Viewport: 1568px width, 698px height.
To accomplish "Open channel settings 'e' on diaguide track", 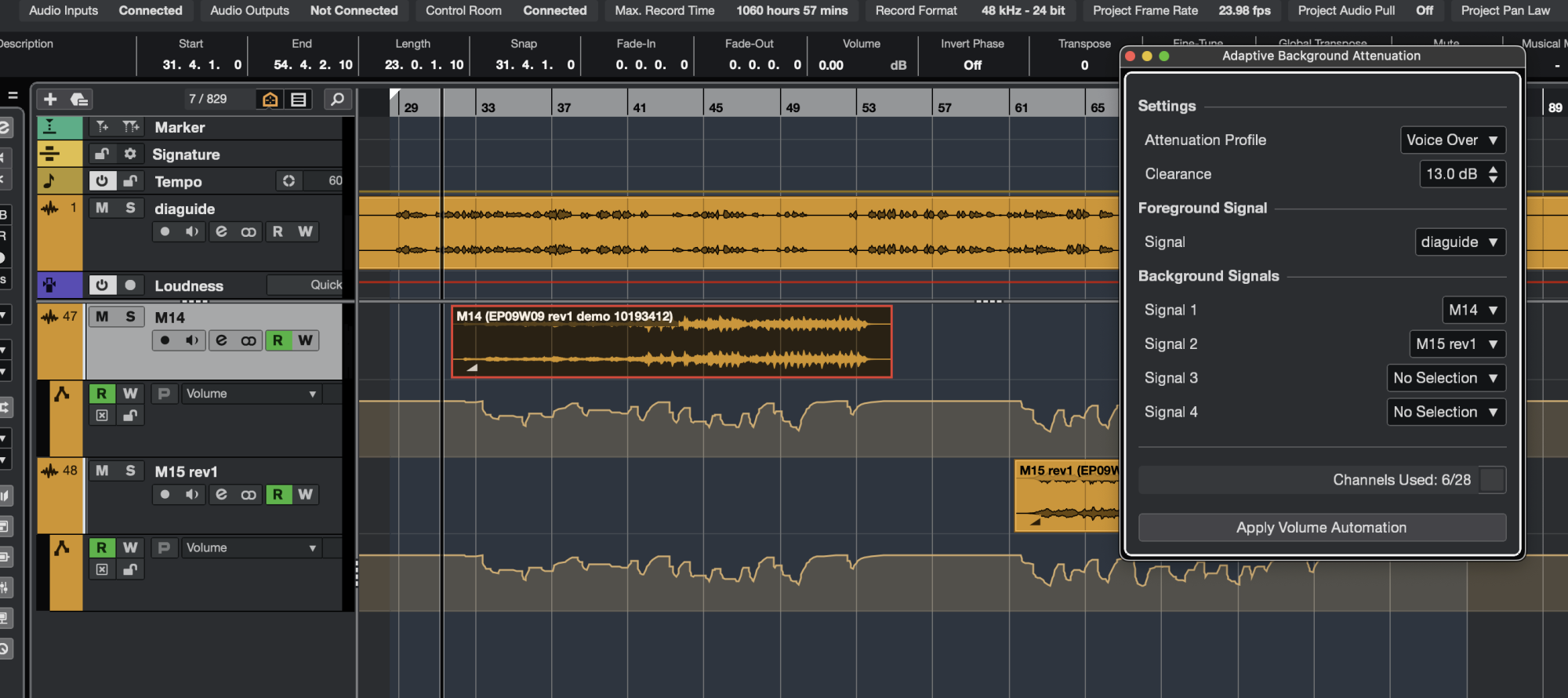I will (221, 232).
